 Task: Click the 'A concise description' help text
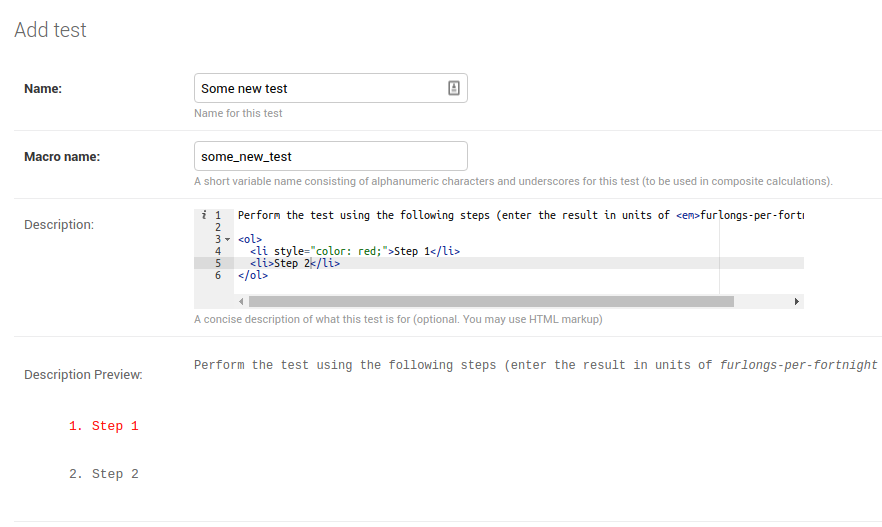click(x=398, y=319)
